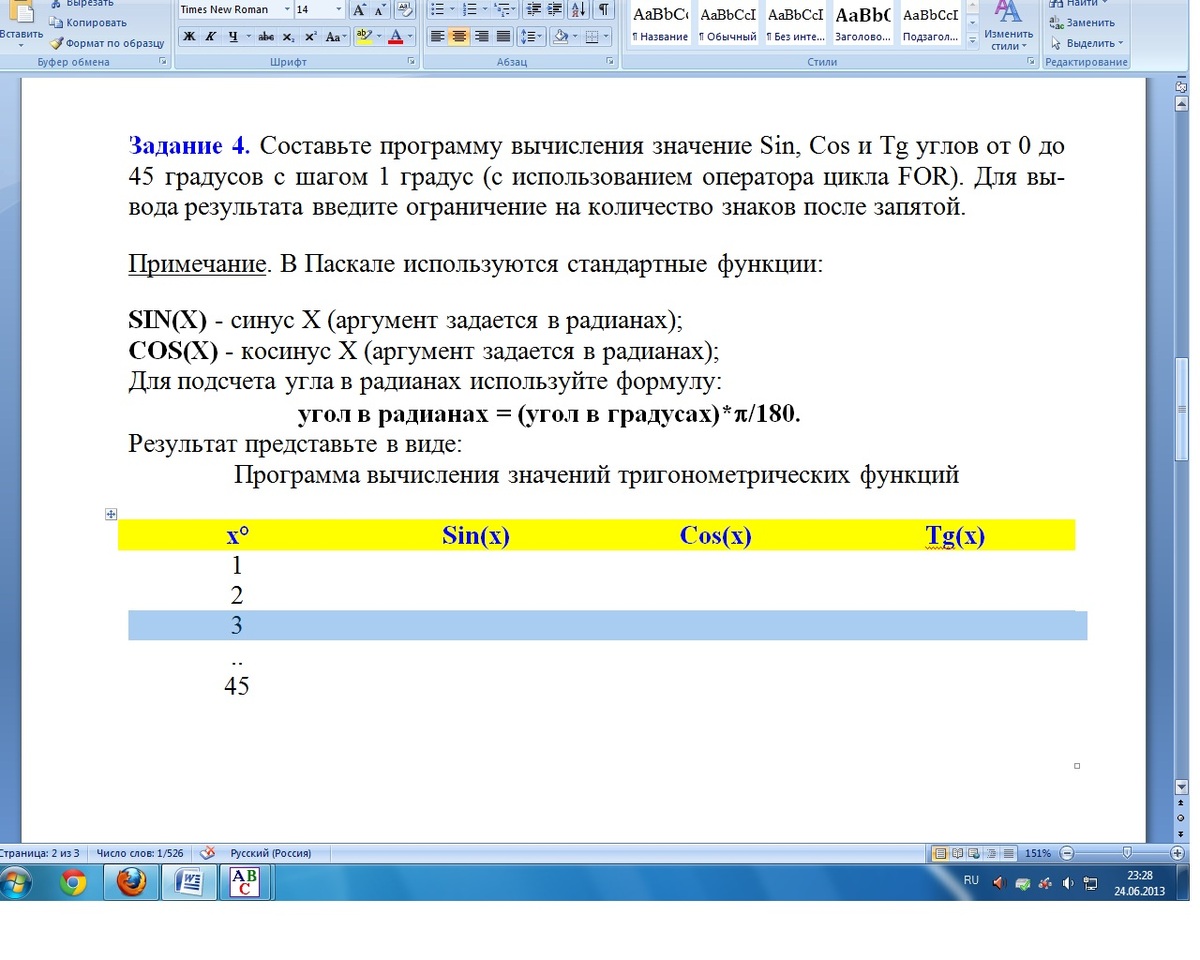This screenshot has width=1200, height=960.
Task: Click the zoom level 151%
Action: (1038, 853)
